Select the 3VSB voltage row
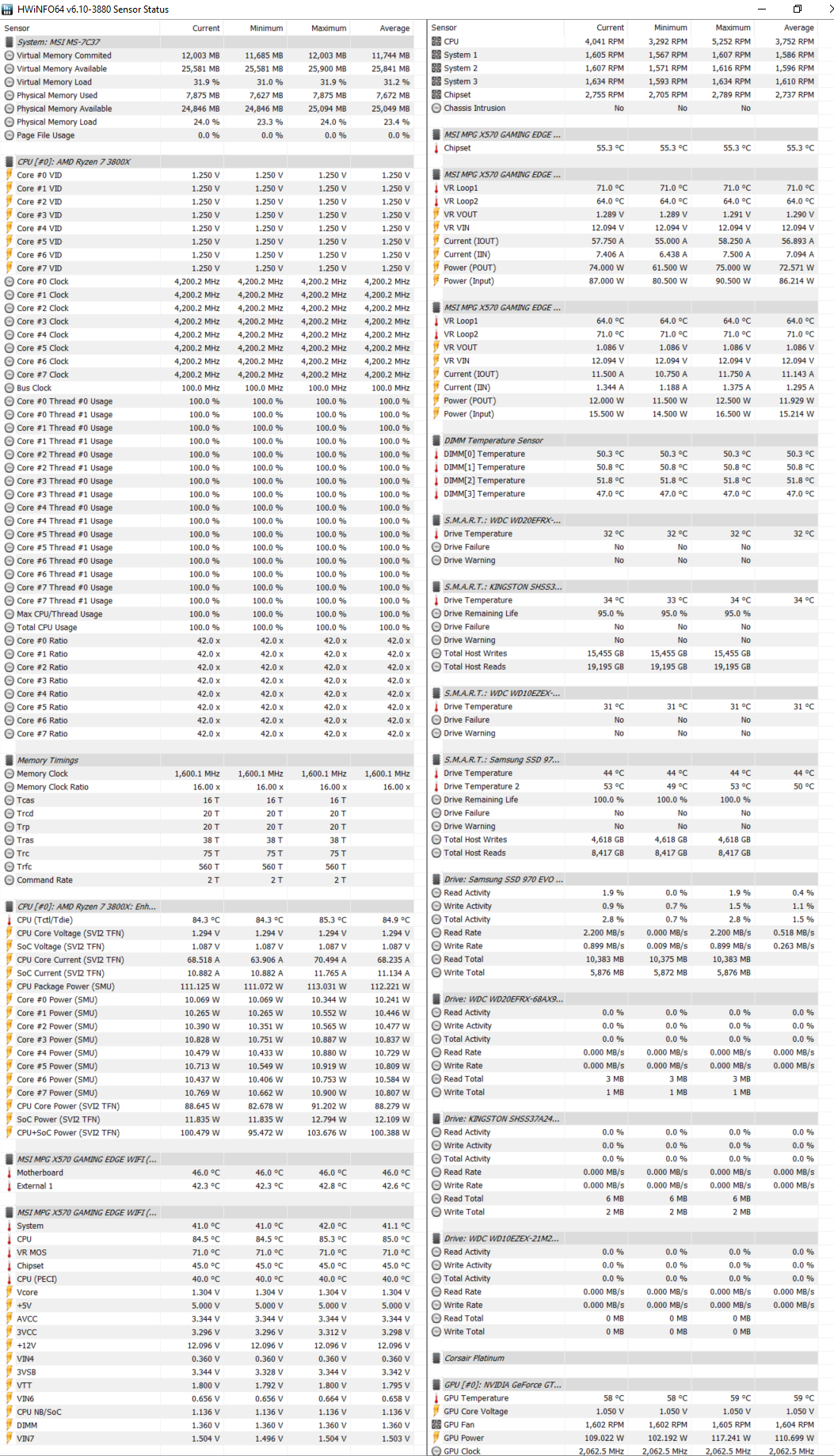 pos(208,1372)
